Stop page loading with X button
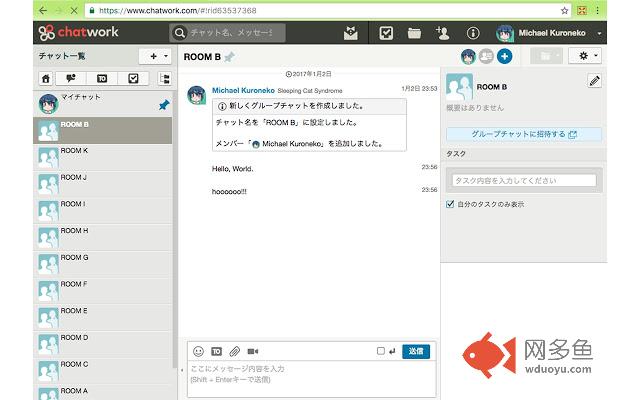 (x=74, y=11)
